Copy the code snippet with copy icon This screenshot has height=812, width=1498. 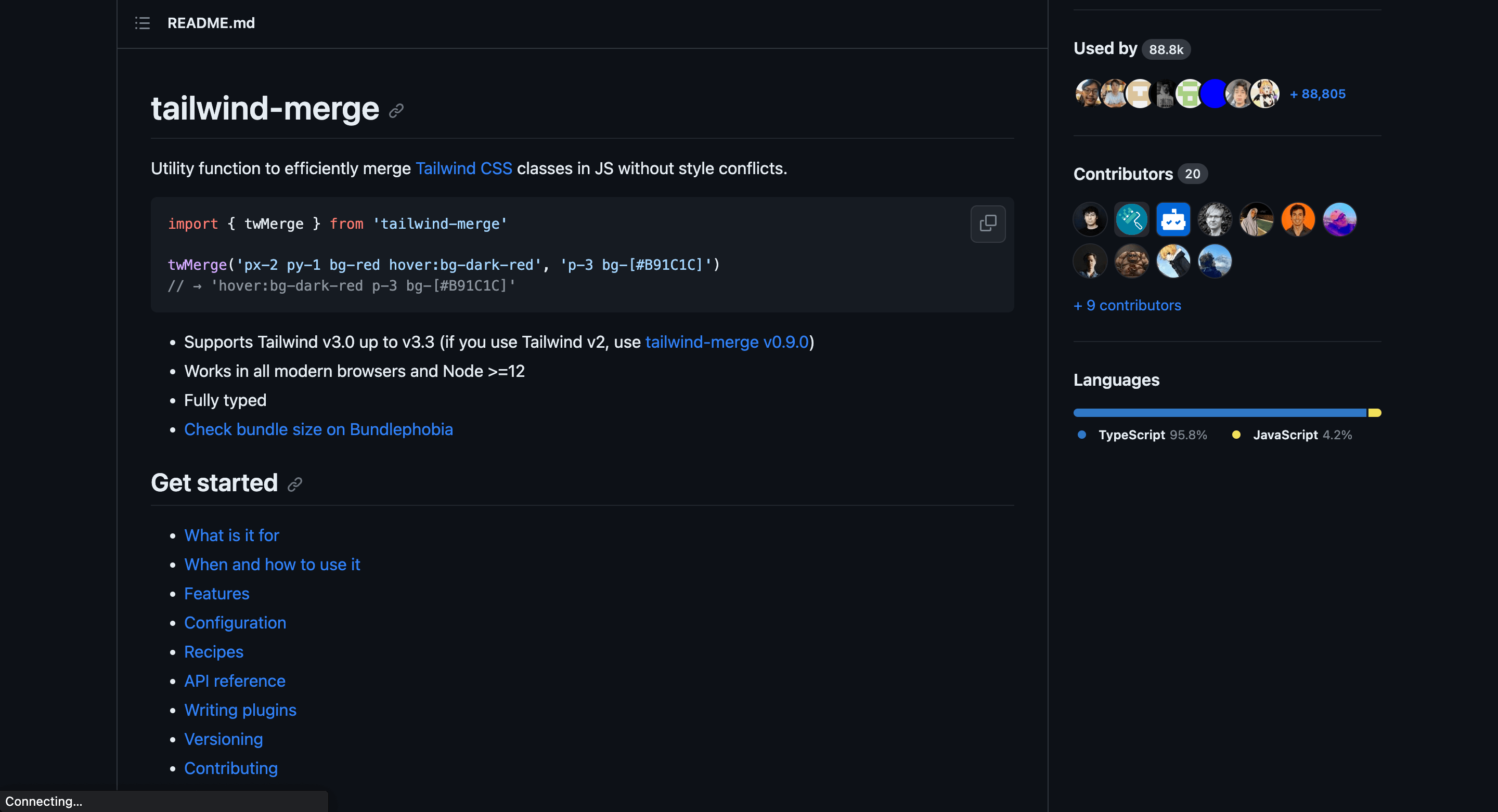pos(987,223)
